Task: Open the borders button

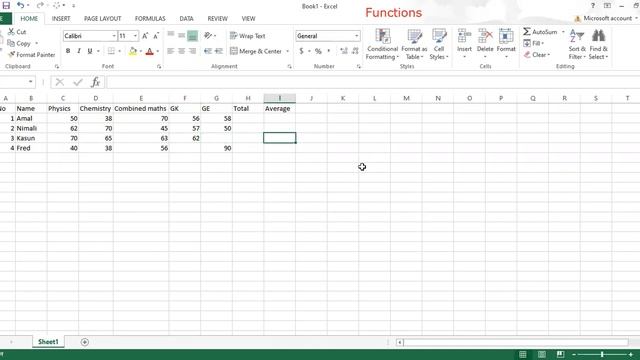Action: (x=111, y=51)
